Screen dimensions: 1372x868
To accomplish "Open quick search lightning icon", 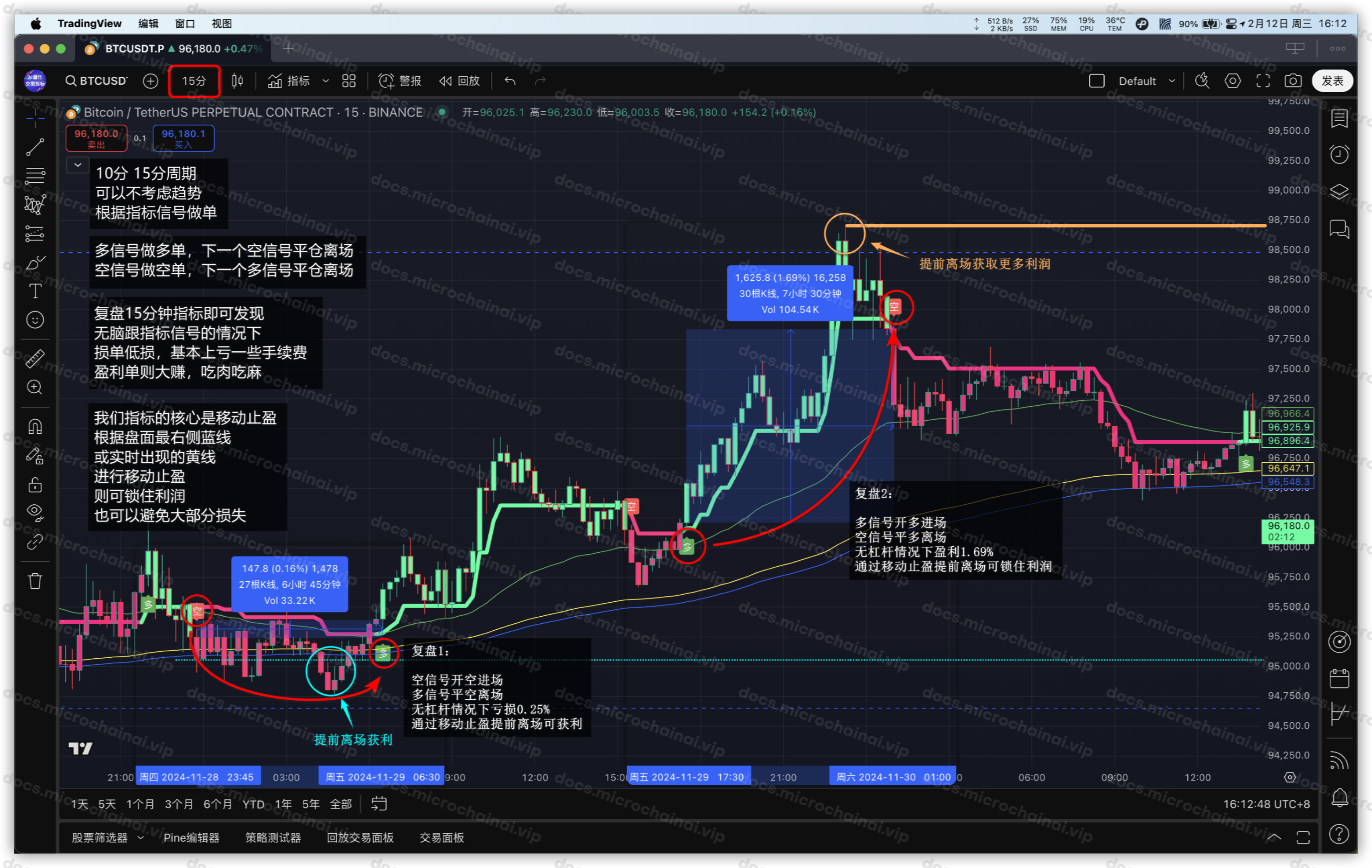I will tap(1202, 81).
